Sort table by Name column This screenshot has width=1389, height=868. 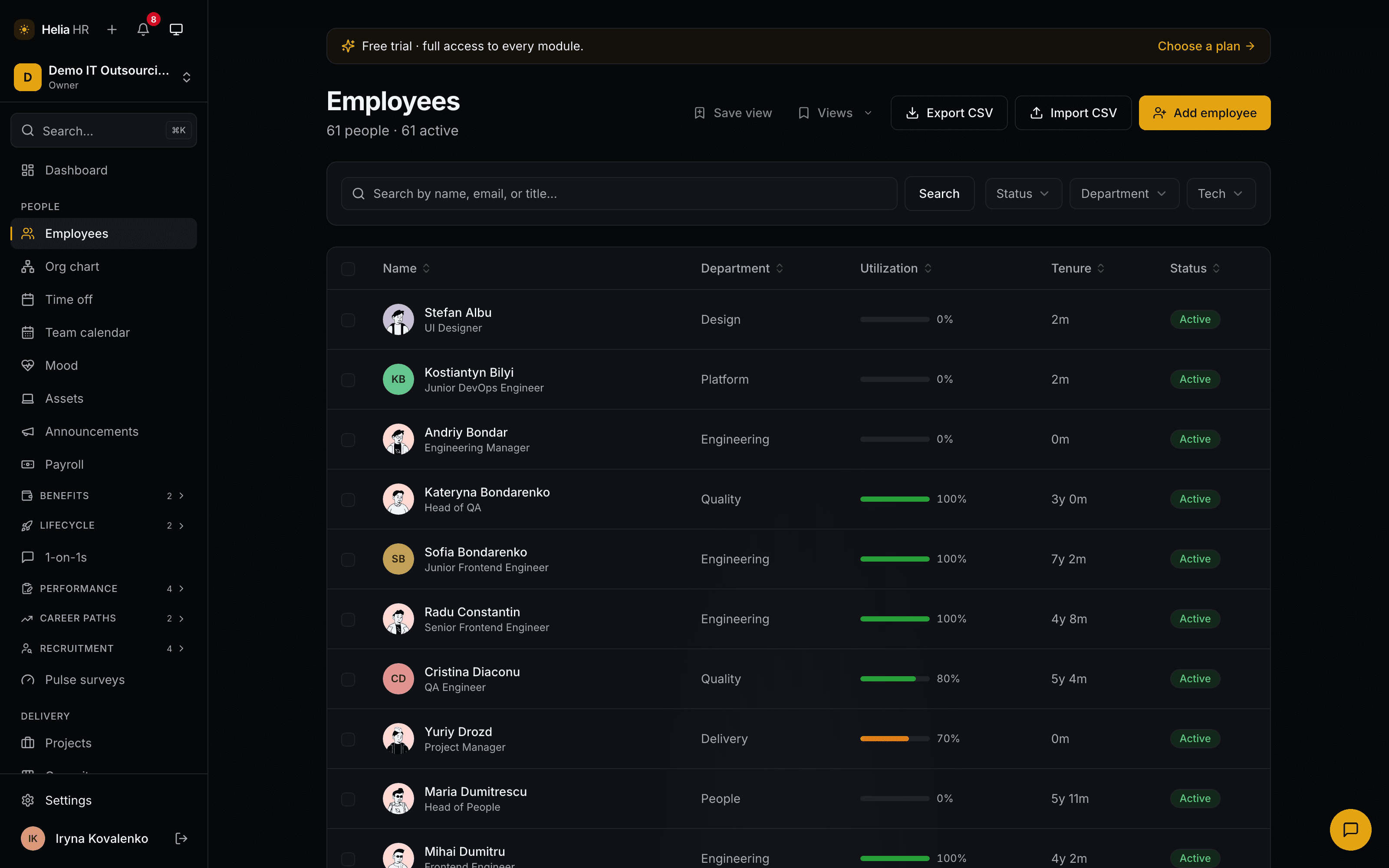[x=406, y=268]
